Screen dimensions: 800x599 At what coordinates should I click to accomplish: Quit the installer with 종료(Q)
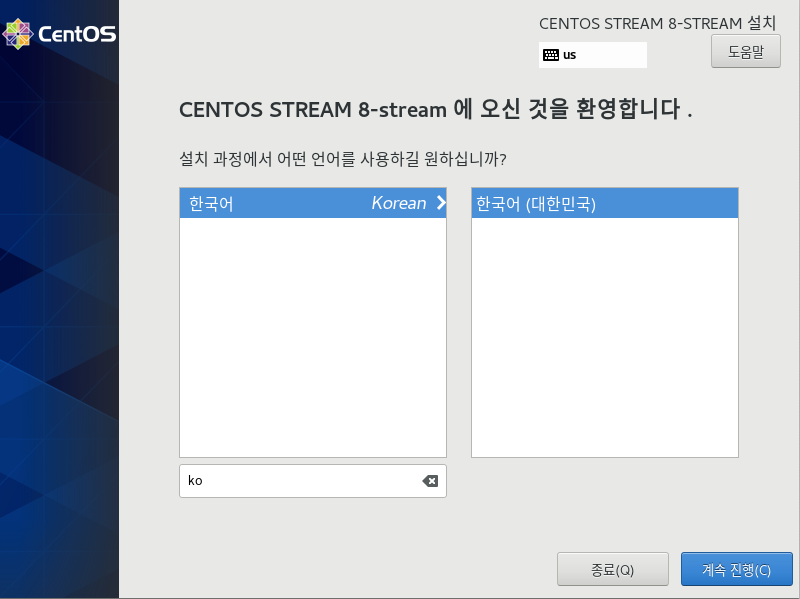coord(612,569)
